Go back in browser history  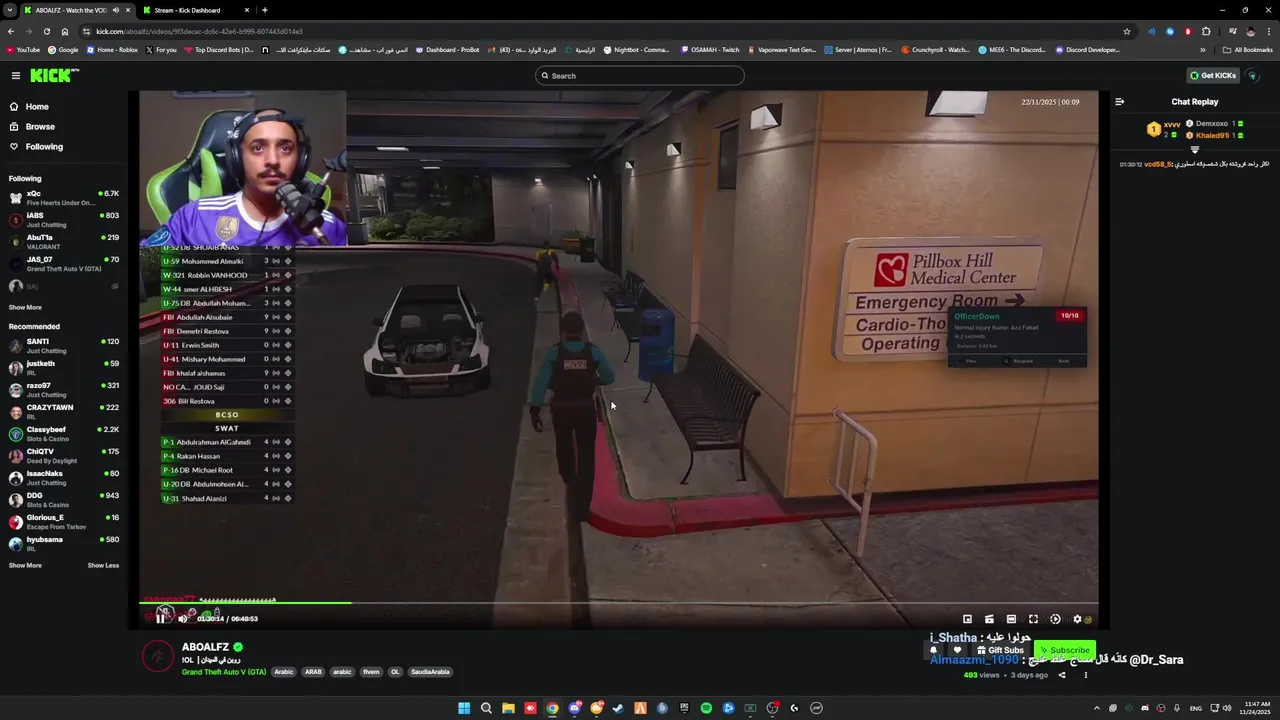(x=11, y=31)
